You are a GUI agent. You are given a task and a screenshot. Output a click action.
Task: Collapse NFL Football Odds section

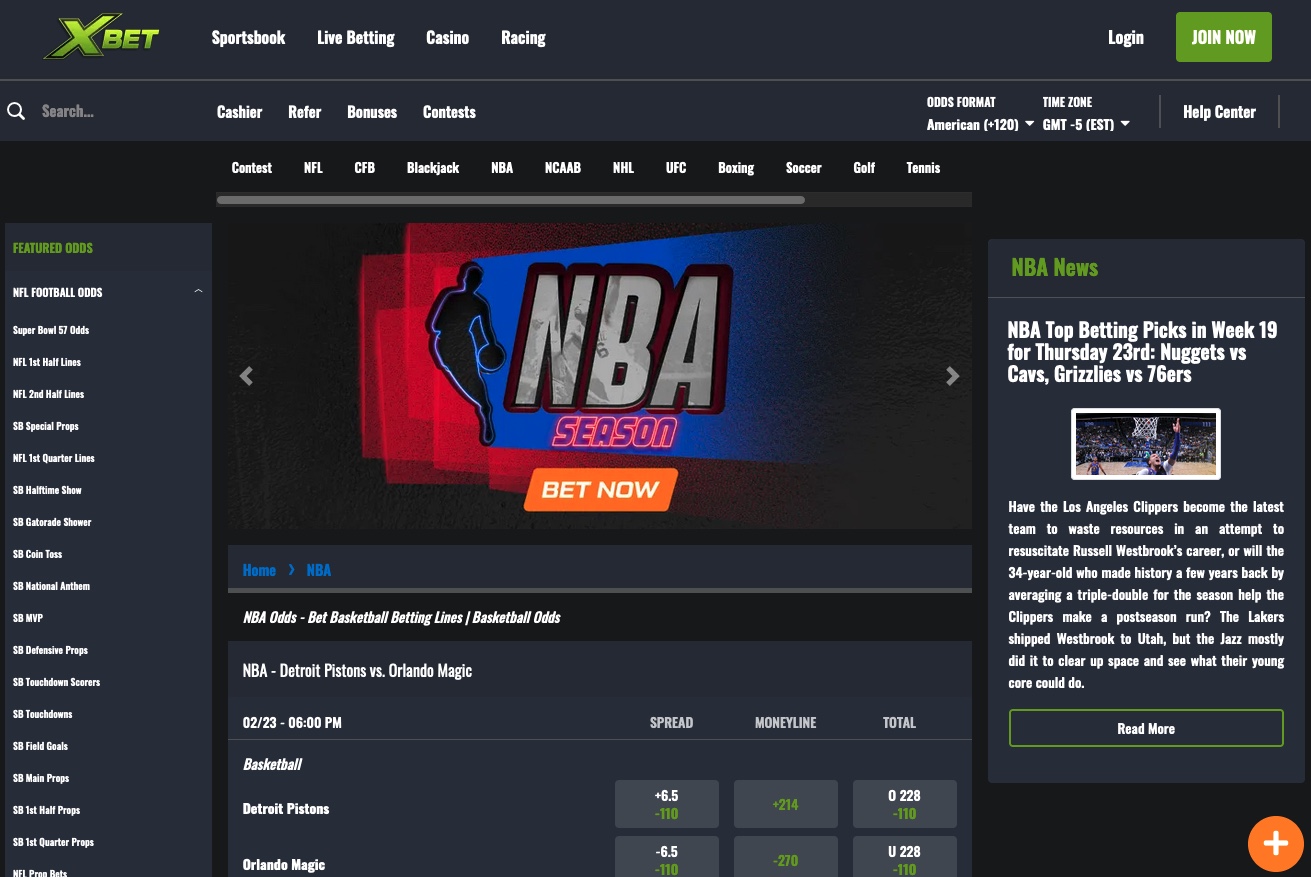[x=198, y=292]
